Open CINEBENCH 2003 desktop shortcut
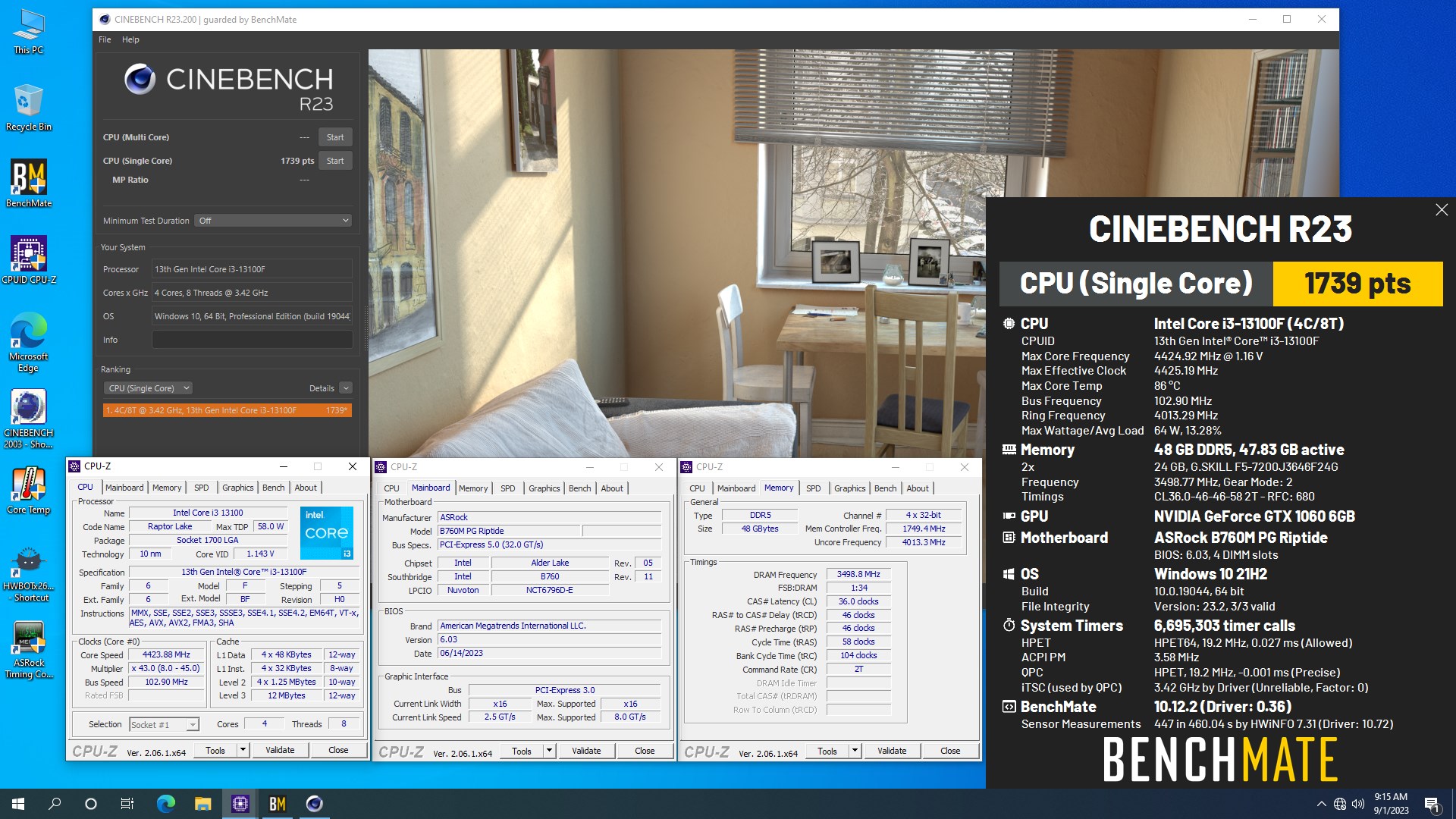Image resolution: width=1456 pixels, height=819 pixels. 29,419
